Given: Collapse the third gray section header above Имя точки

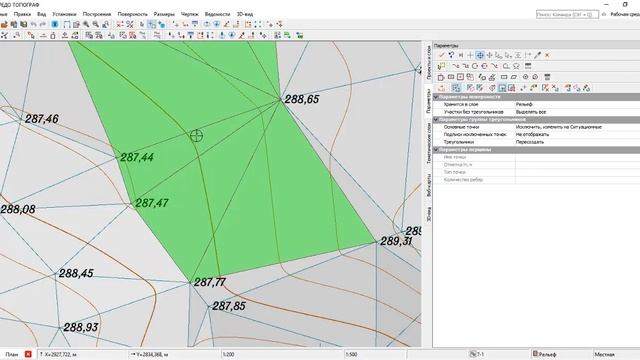Looking at the screenshot, I should 436,150.
